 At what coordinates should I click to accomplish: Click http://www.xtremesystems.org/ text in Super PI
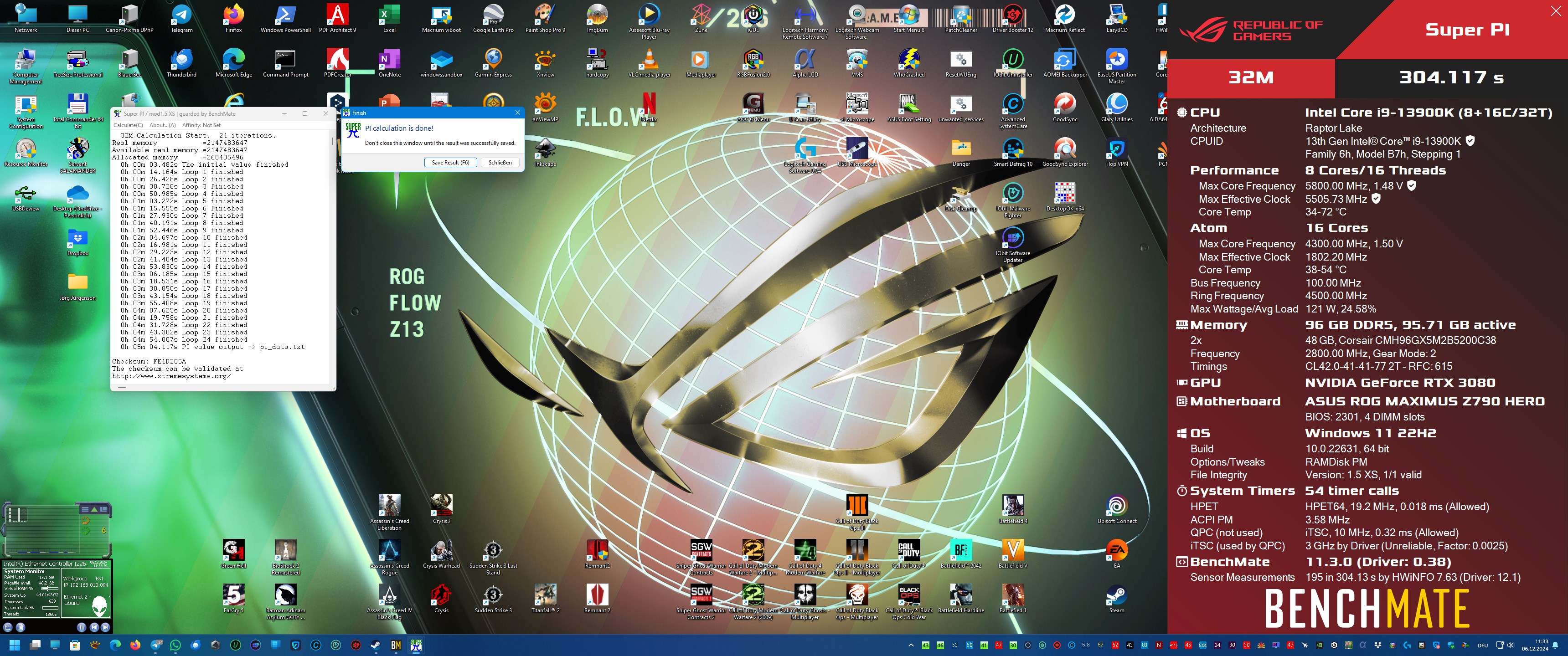tap(172, 376)
